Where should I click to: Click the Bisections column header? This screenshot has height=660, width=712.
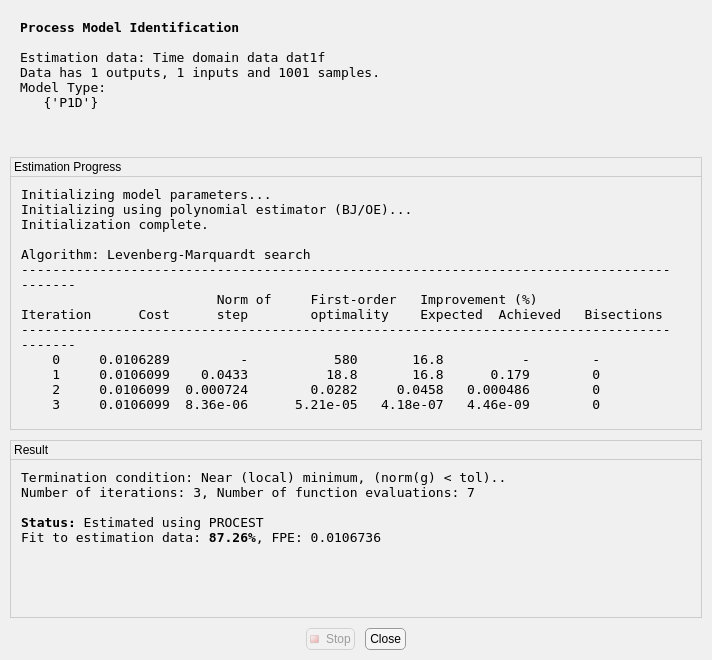623,314
